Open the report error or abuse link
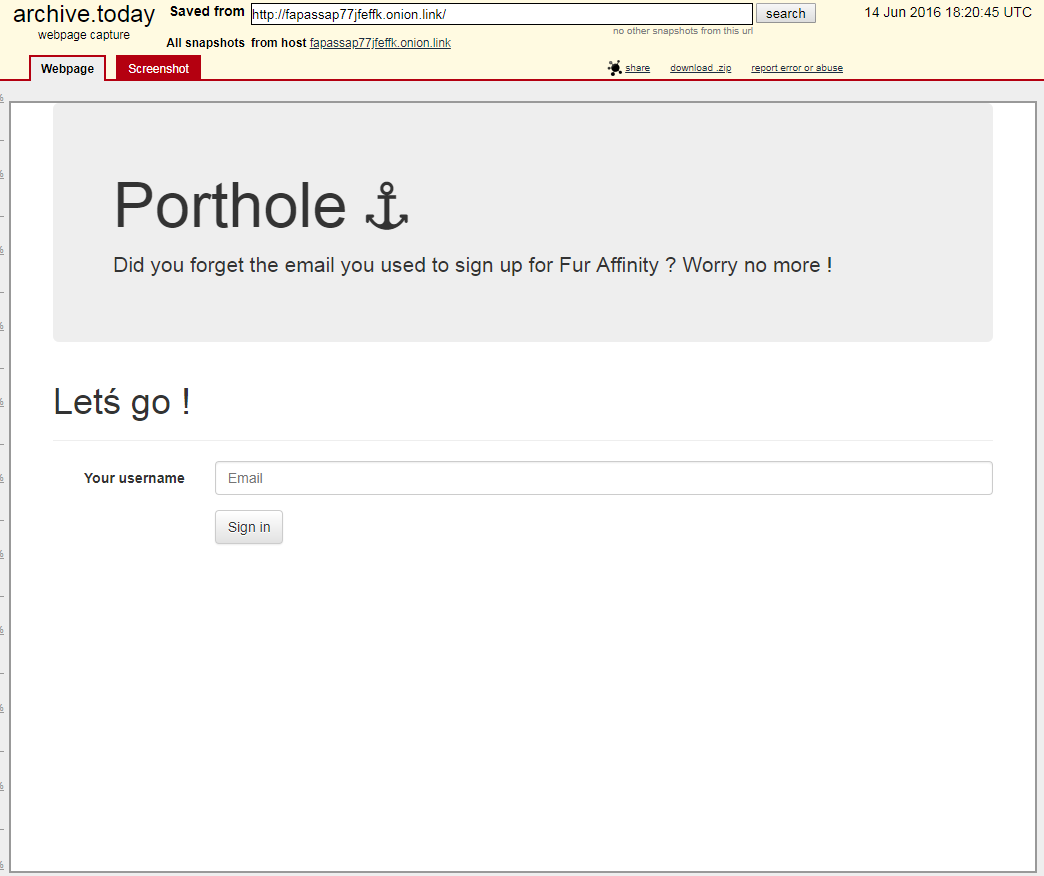Image resolution: width=1044 pixels, height=876 pixels. [x=797, y=68]
